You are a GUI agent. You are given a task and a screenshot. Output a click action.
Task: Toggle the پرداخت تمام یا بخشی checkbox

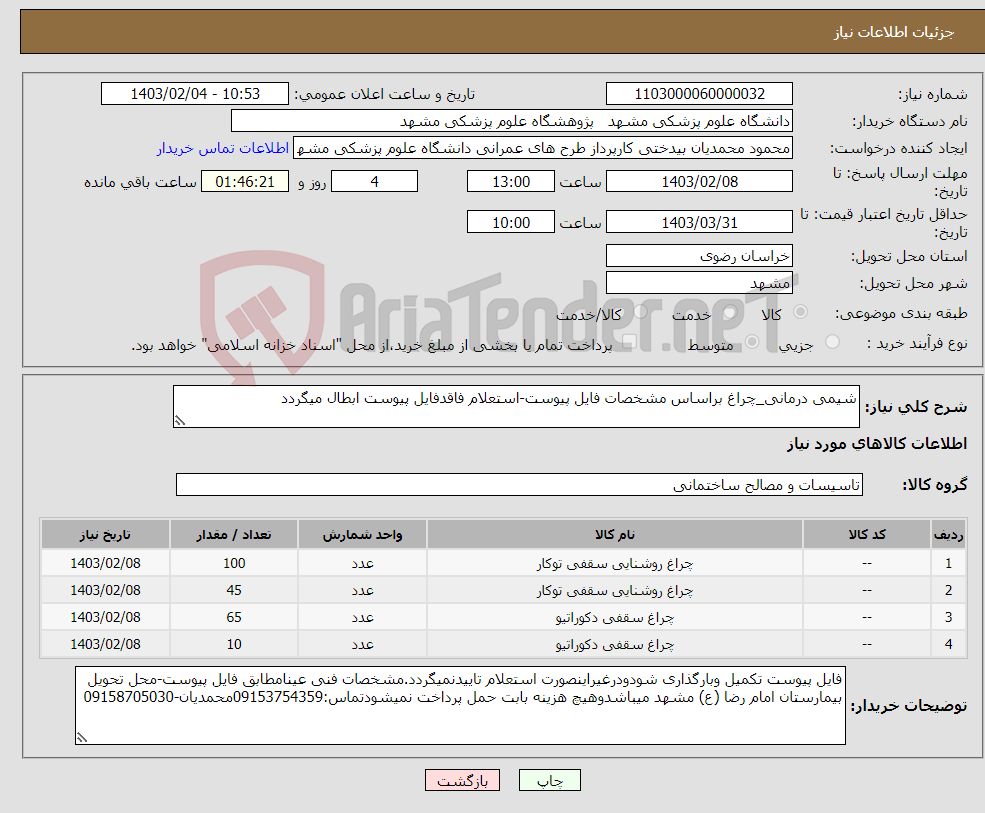[x=629, y=342]
